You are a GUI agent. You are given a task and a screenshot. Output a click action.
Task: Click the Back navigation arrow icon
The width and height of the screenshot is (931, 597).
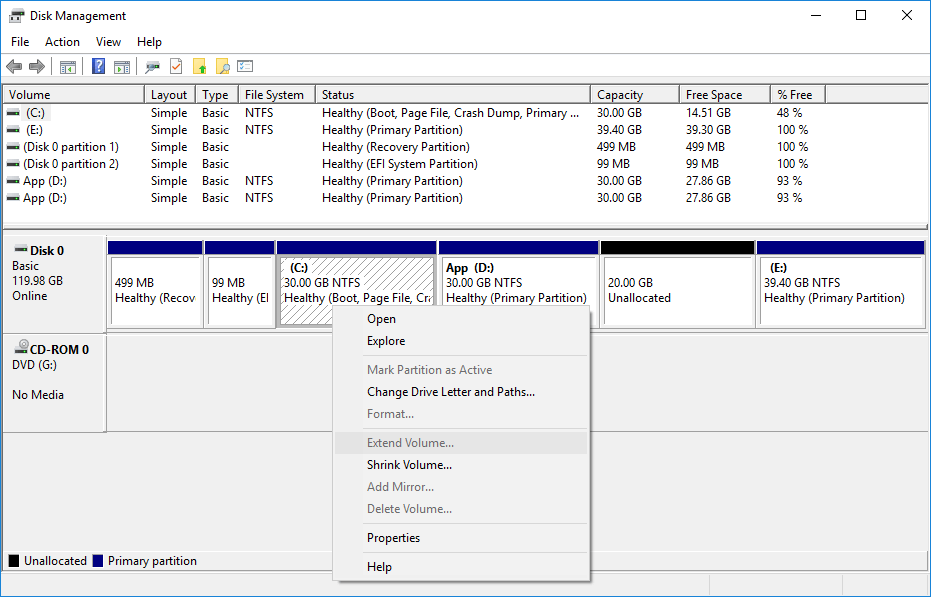pyautogui.click(x=14, y=66)
